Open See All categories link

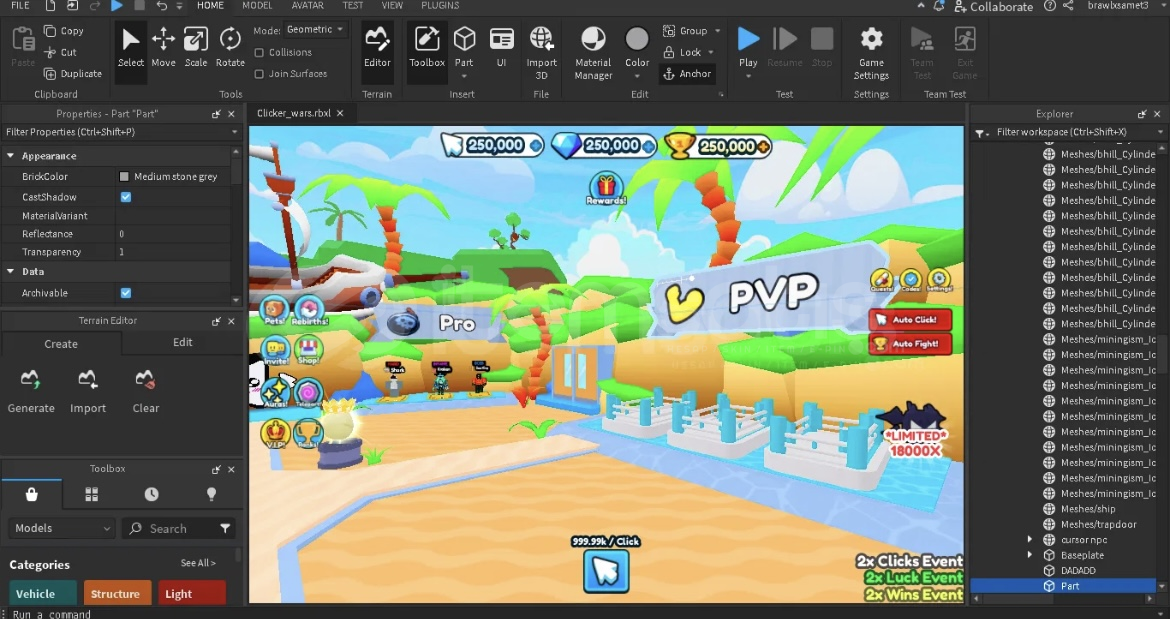coord(198,563)
